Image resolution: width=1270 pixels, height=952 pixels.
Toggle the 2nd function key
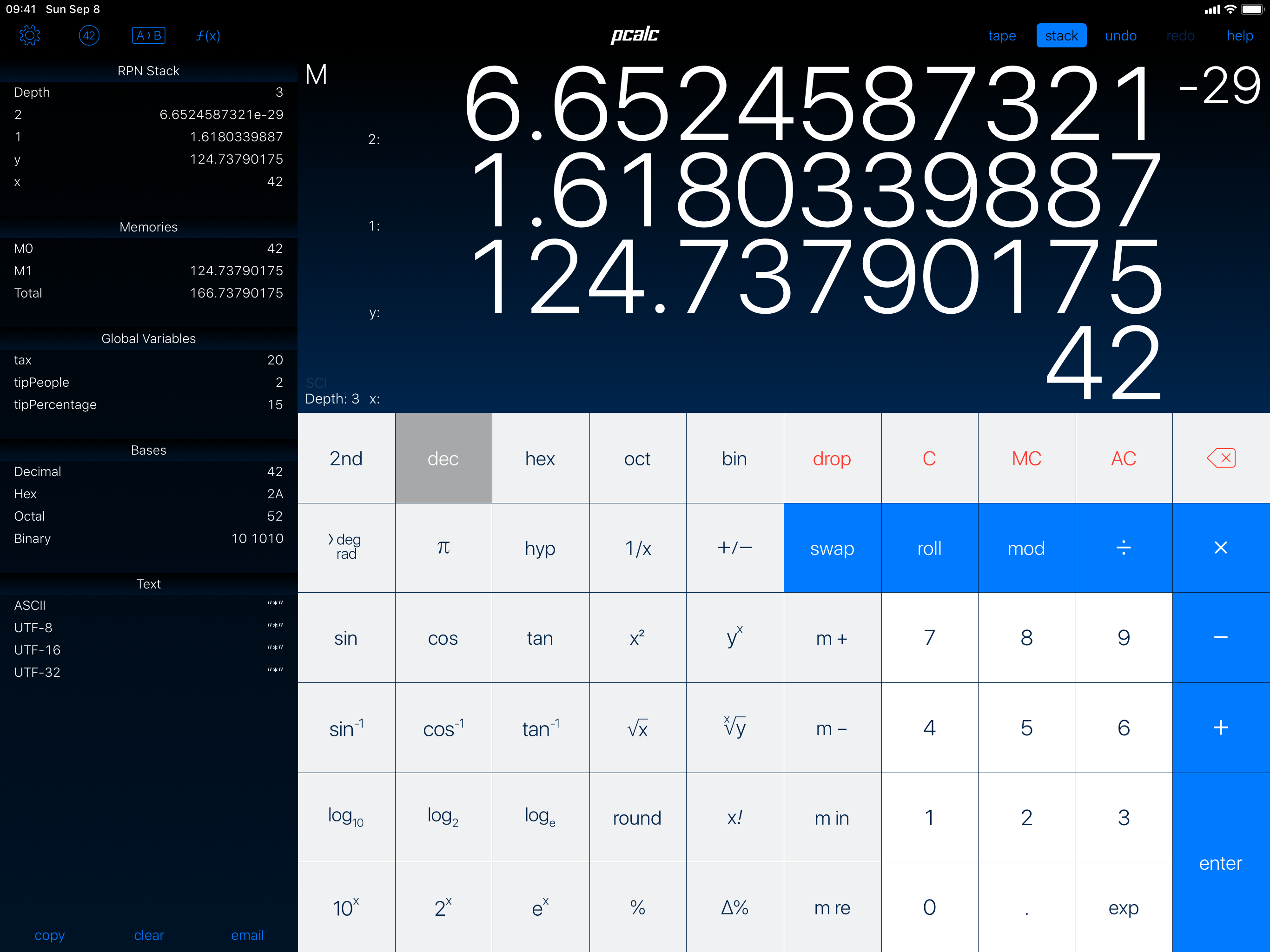(346, 458)
